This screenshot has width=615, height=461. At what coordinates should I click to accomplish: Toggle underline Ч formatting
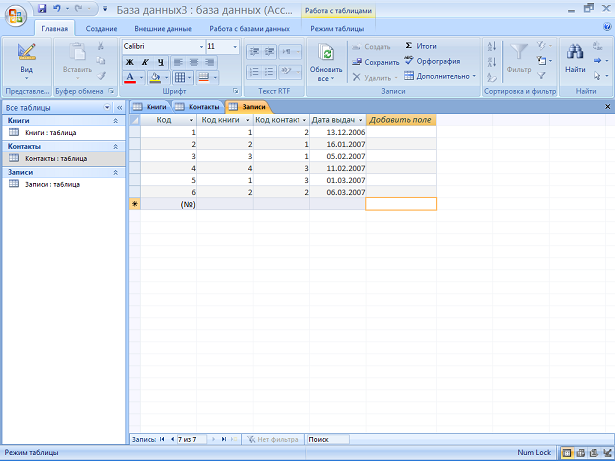(x=160, y=62)
